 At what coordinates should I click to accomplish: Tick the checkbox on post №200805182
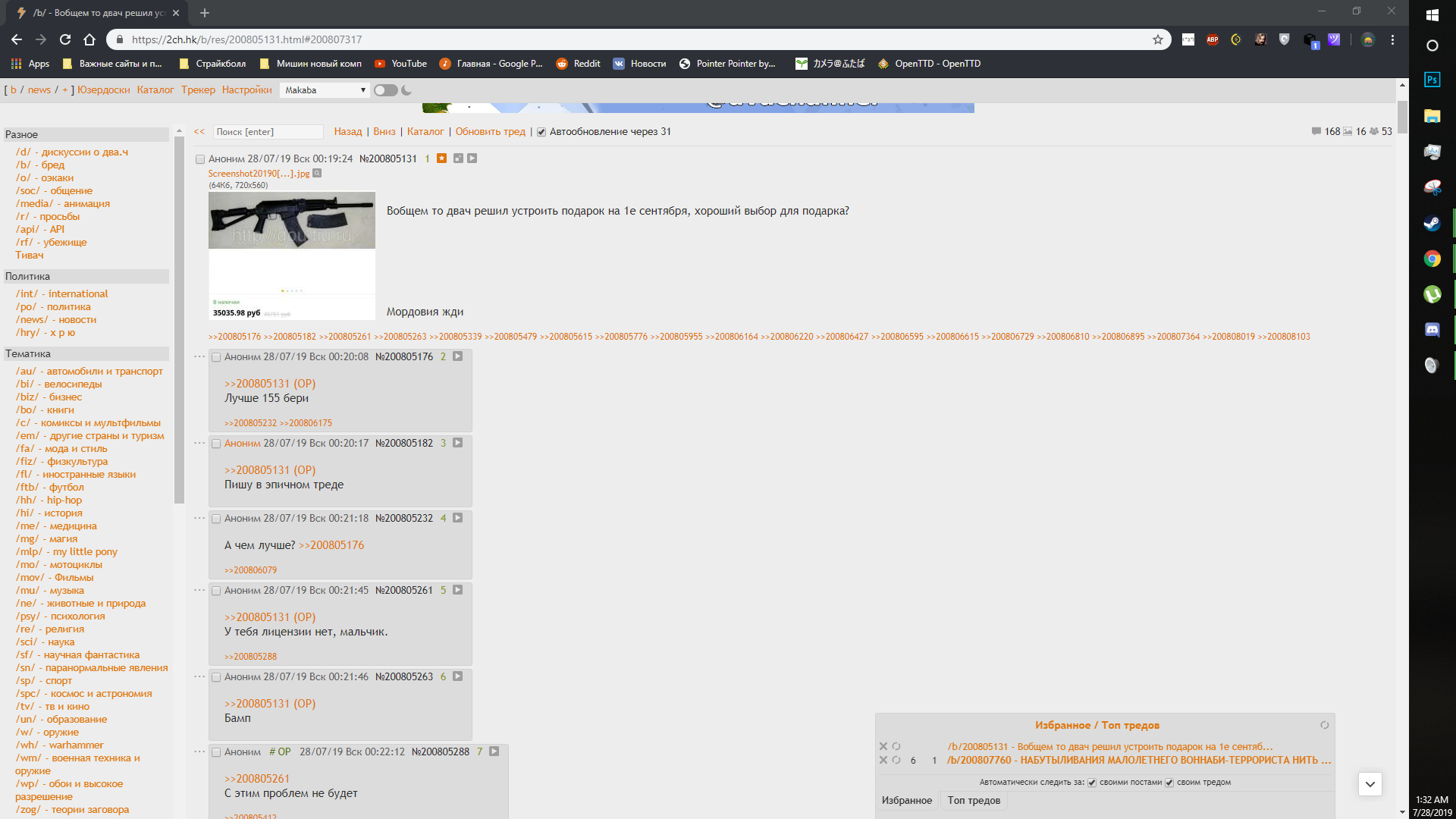click(216, 444)
